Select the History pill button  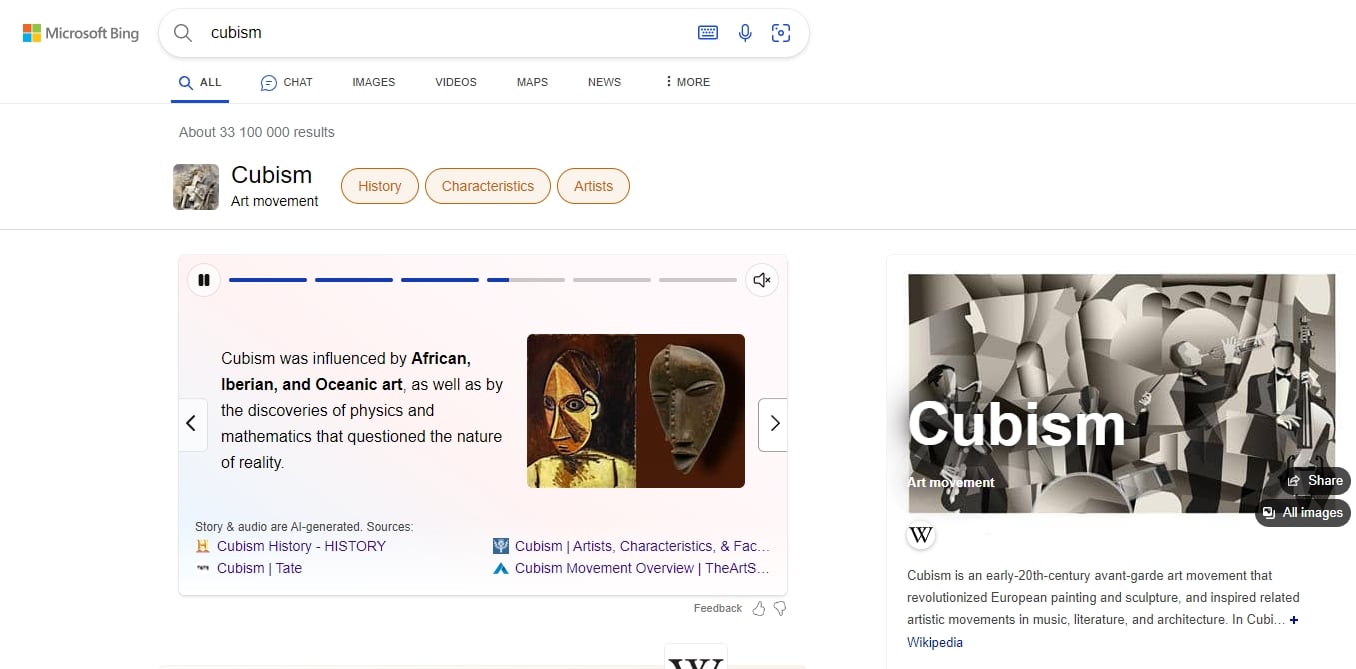click(x=380, y=186)
